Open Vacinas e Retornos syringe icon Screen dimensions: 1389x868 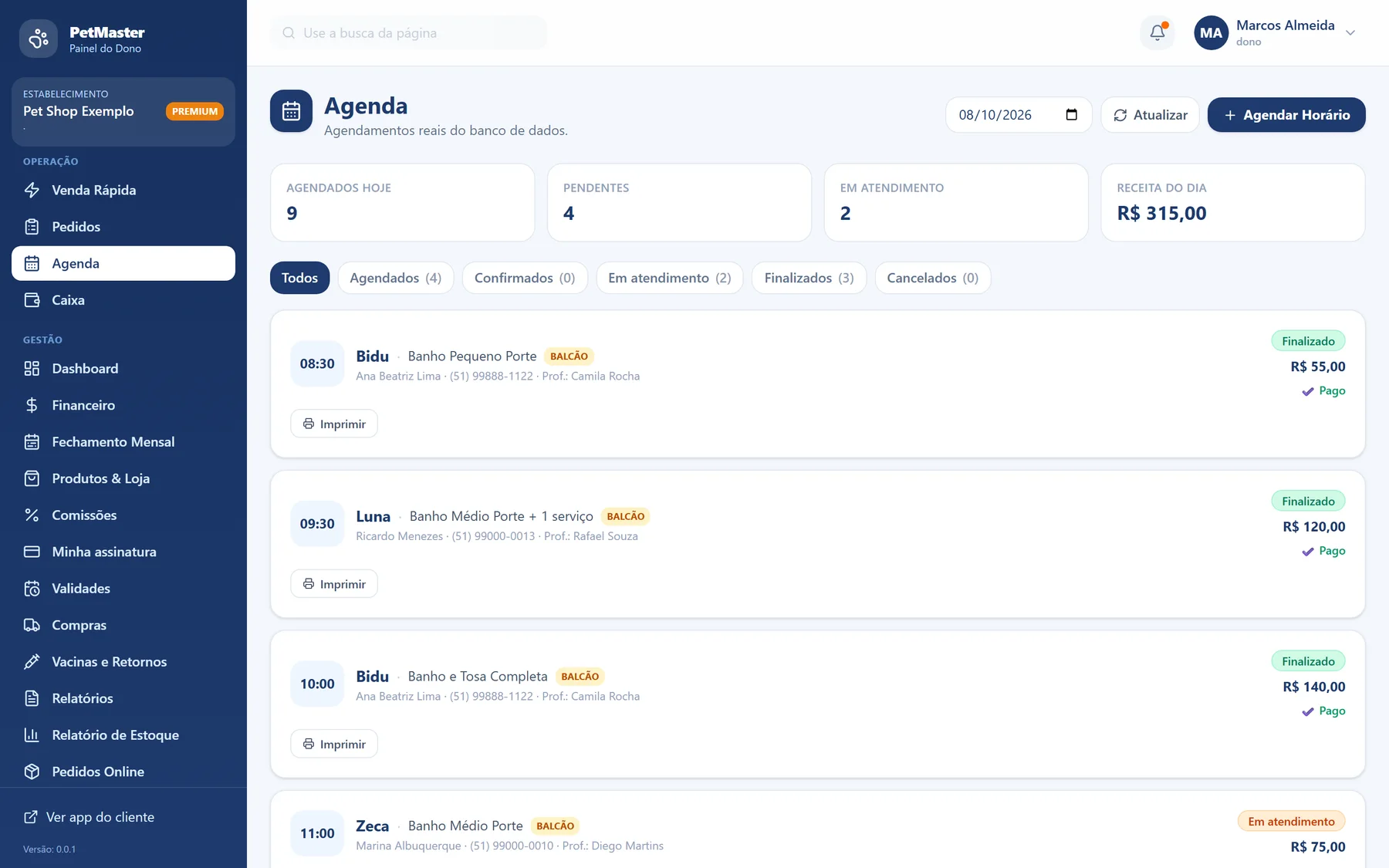point(32,662)
